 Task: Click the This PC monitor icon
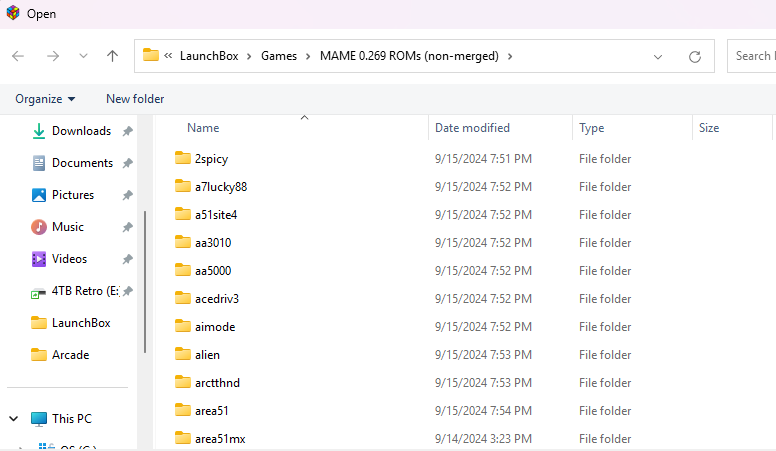(39, 419)
